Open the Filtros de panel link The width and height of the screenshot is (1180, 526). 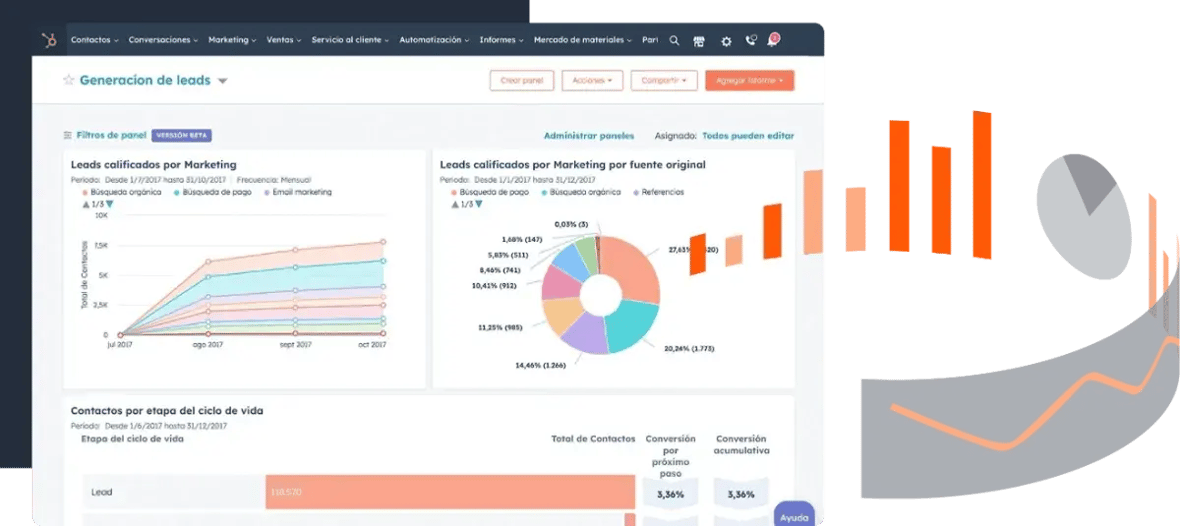pyautogui.click(x=111, y=135)
